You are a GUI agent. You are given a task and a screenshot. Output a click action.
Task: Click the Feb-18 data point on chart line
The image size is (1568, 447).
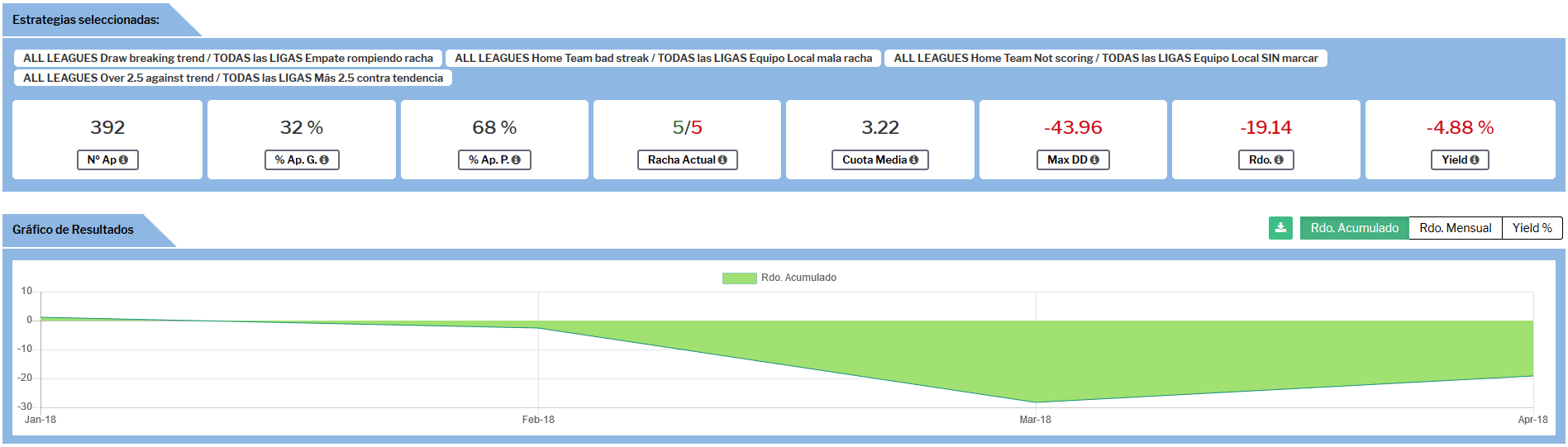(538, 328)
